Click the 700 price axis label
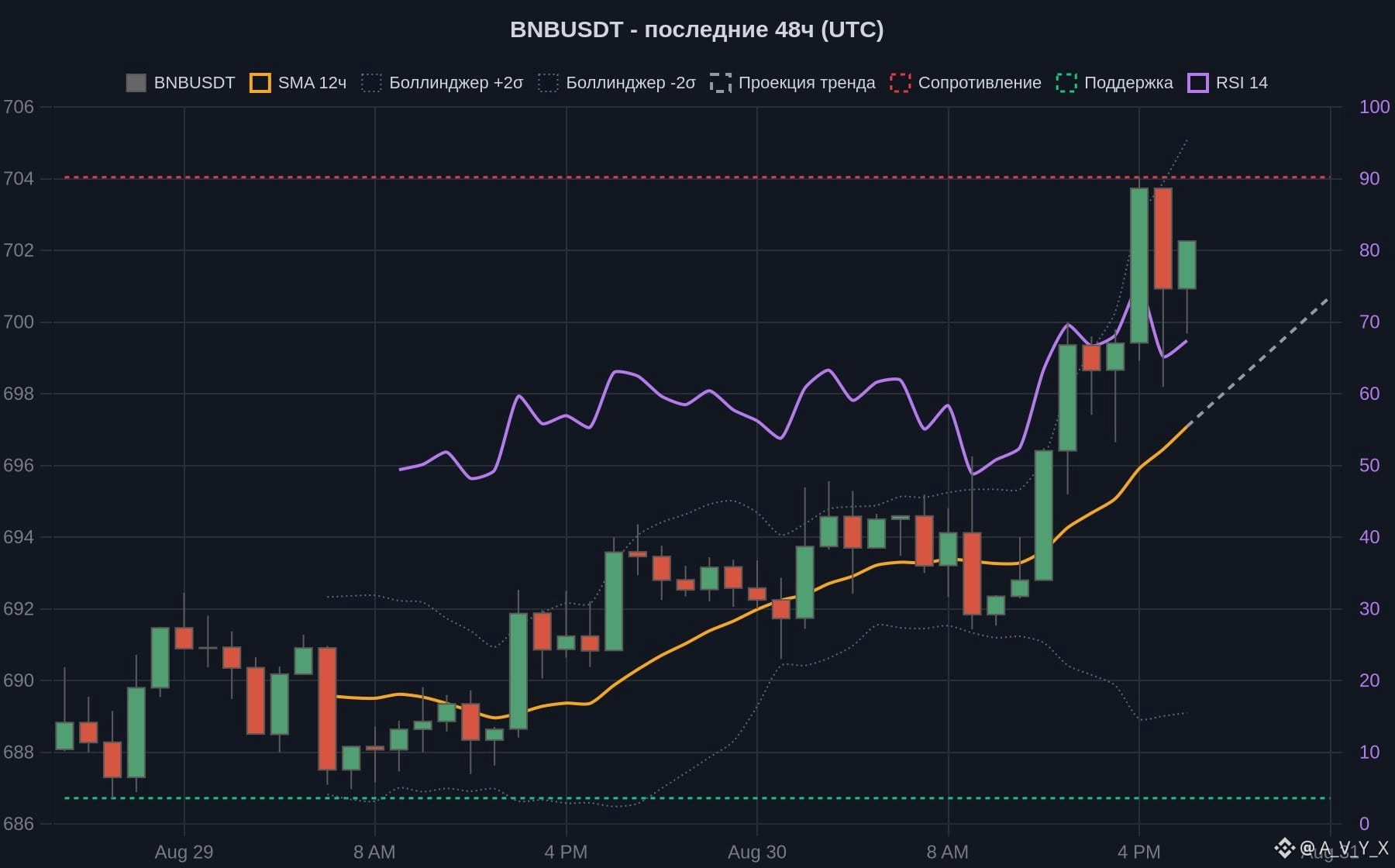The height and width of the screenshot is (868, 1395). (x=19, y=322)
